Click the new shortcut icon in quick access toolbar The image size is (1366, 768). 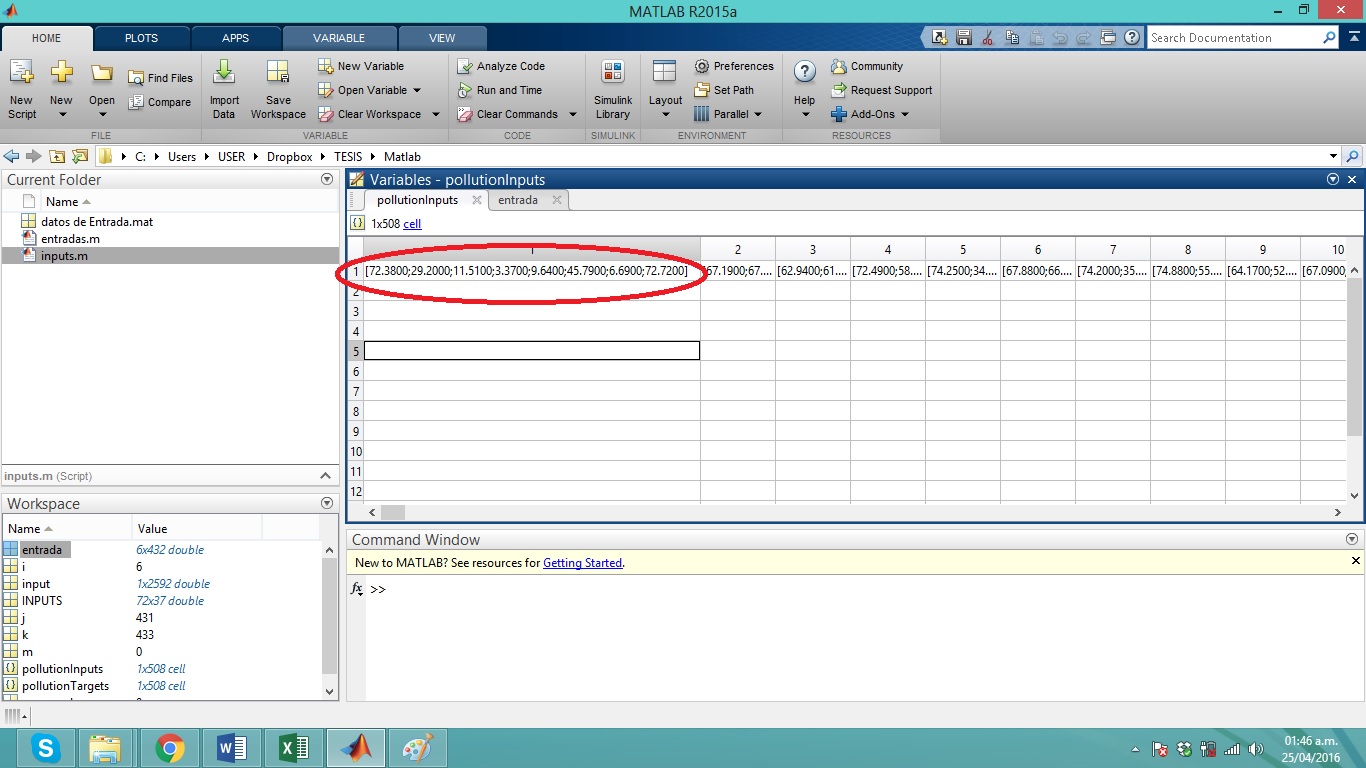[939, 38]
